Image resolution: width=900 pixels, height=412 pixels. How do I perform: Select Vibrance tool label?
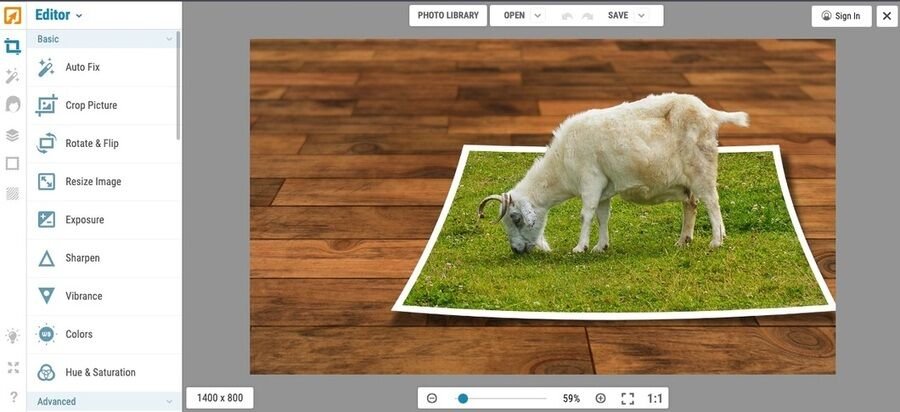(84, 296)
